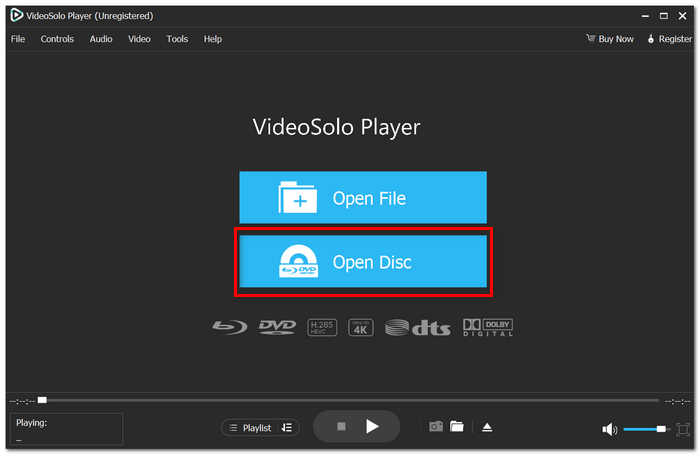Open the Tools menu
Viewport: 700px width, 455px height.
[x=177, y=39]
